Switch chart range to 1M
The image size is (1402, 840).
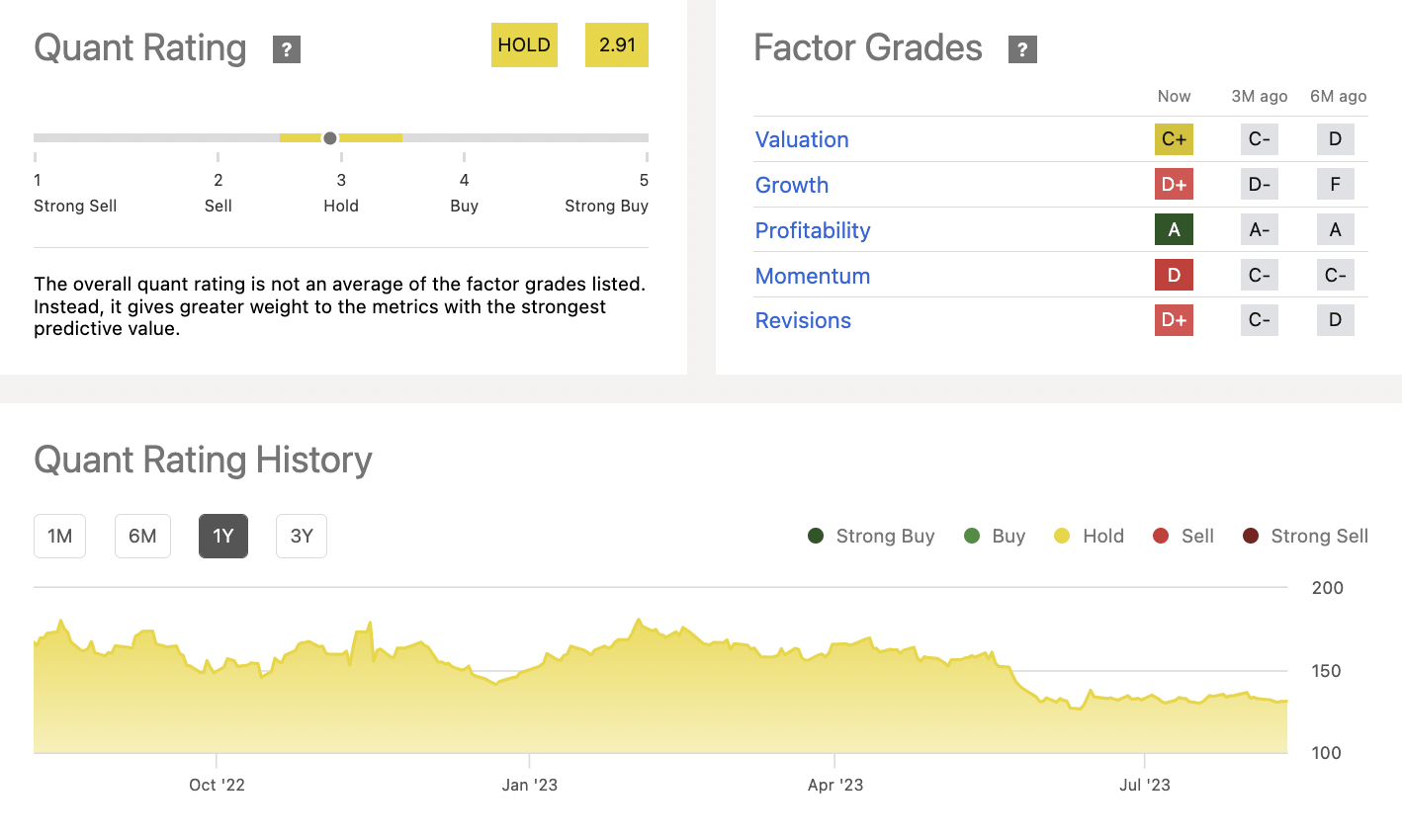[60, 536]
